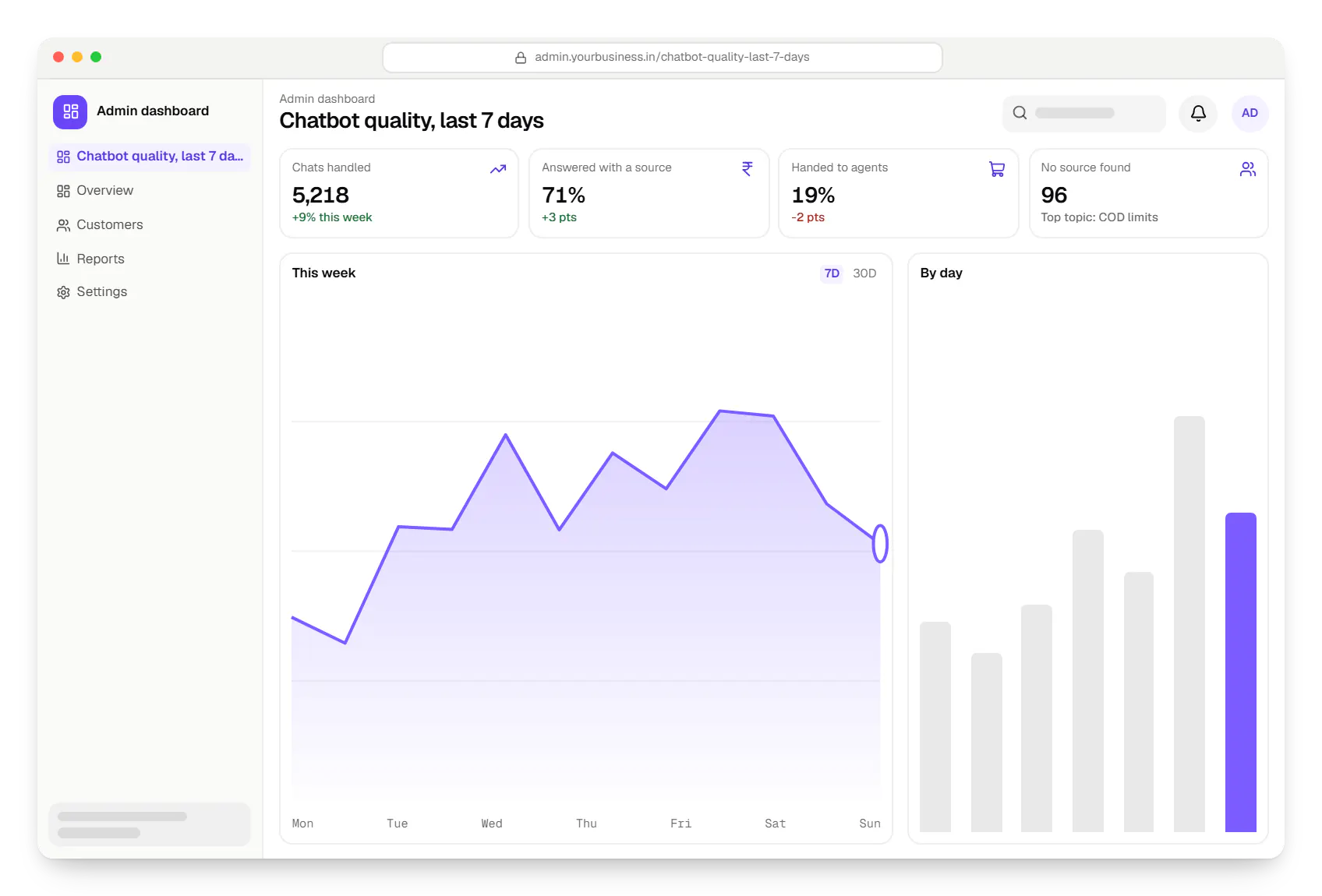1322x896 pixels.
Task: Click the -2 pts change label
Action: [x=808, y=217]
